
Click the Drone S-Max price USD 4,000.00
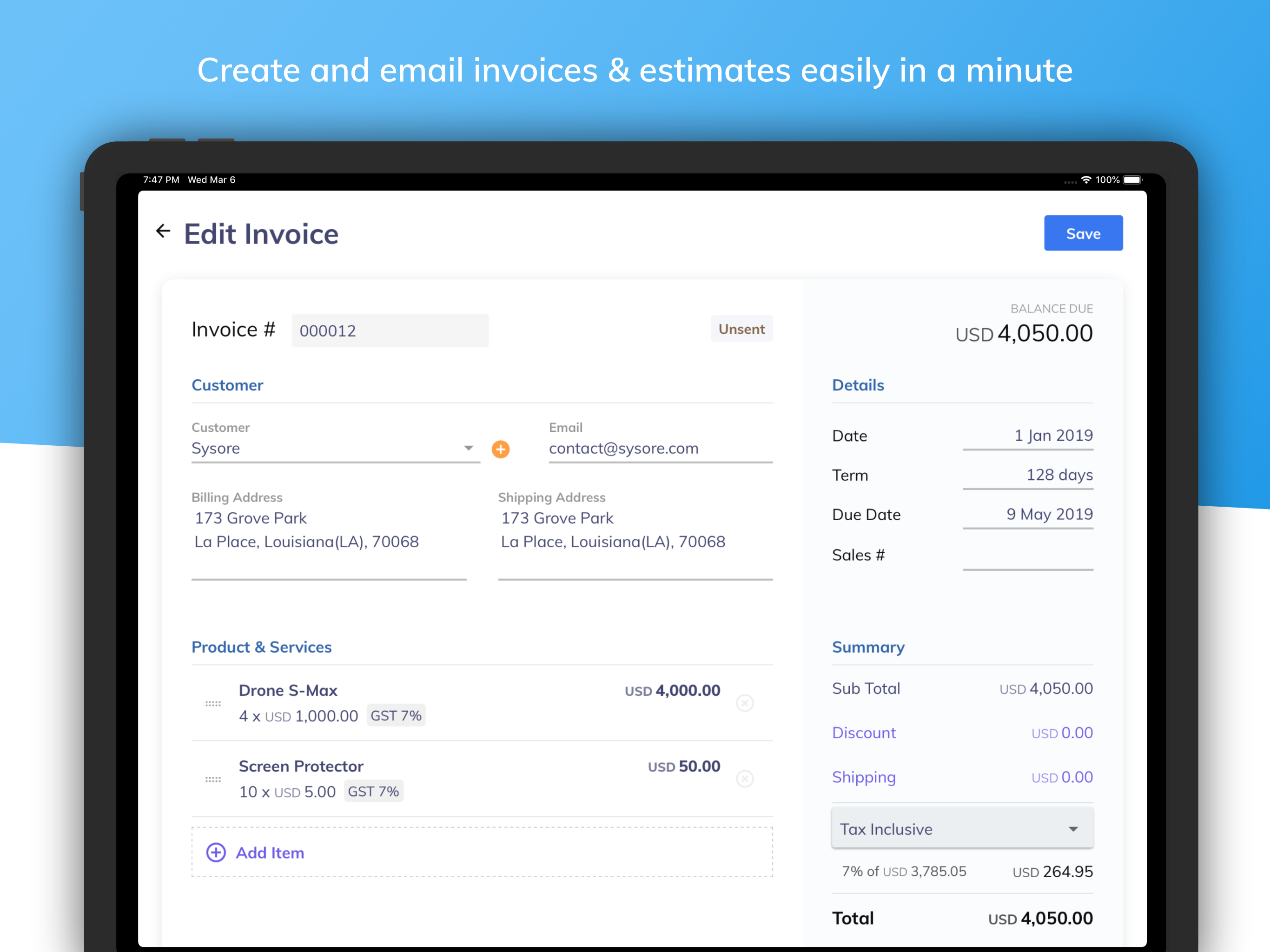672,690
